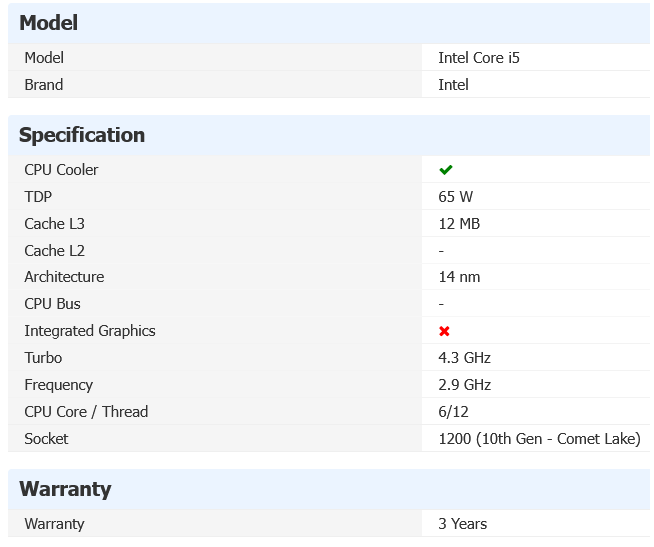Click the red X for Integrated Graphics
The image size is (654, 547).
[x=445, y=331]
